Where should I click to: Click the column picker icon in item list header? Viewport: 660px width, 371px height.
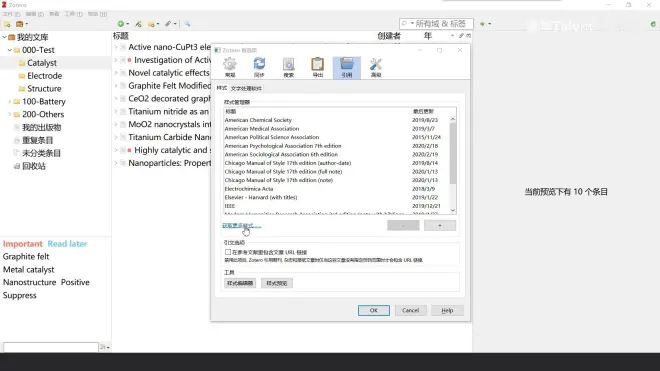468,36
